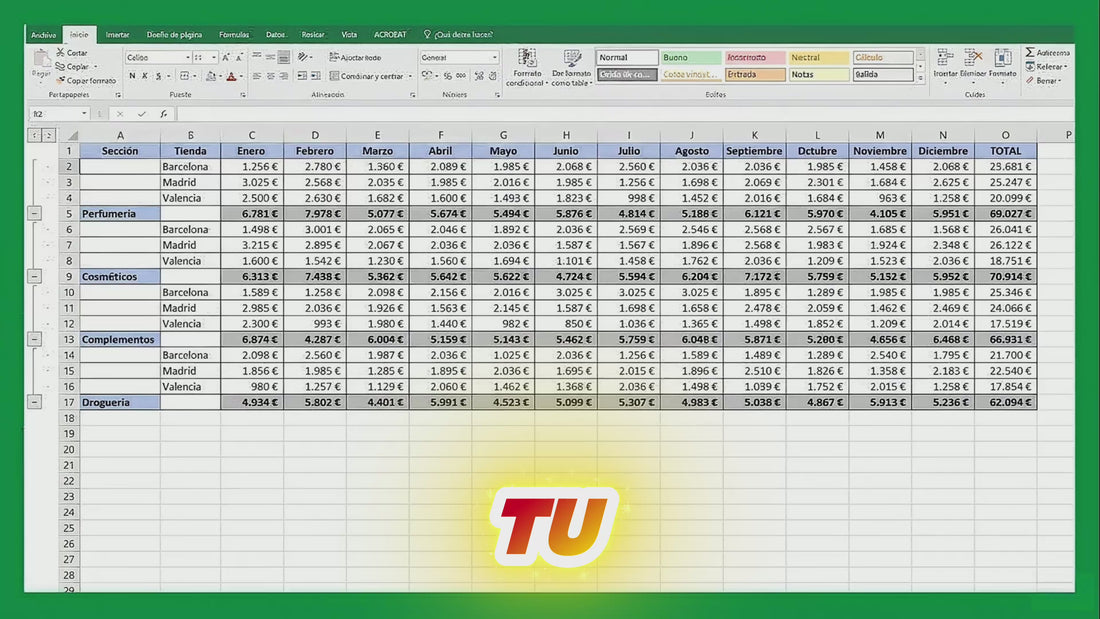Screen dimensions: 1100x619
Task: Click the Combinar y centrar button
Action: (366, 77)
